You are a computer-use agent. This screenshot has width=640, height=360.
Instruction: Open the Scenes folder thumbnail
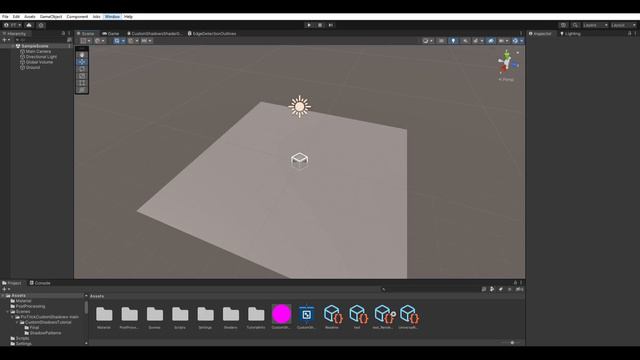(x=155, y=314)
